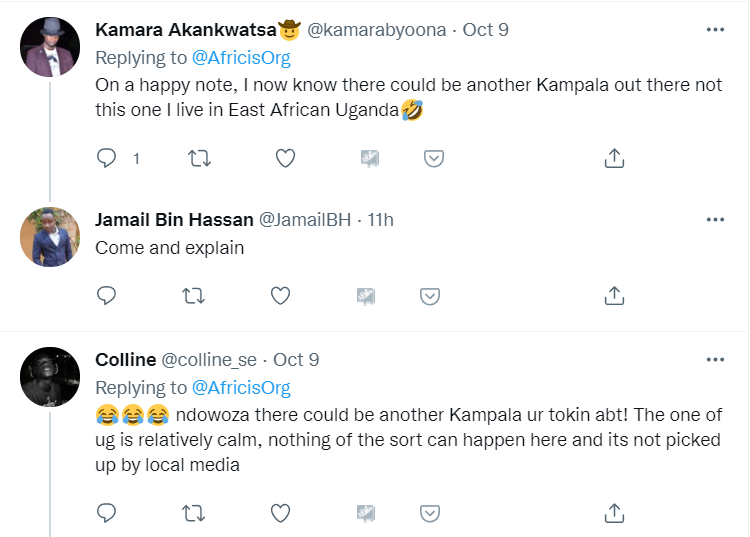The image size is (750, 537).
Task: Open more options for Kamara's tweet
Action: 715,30
